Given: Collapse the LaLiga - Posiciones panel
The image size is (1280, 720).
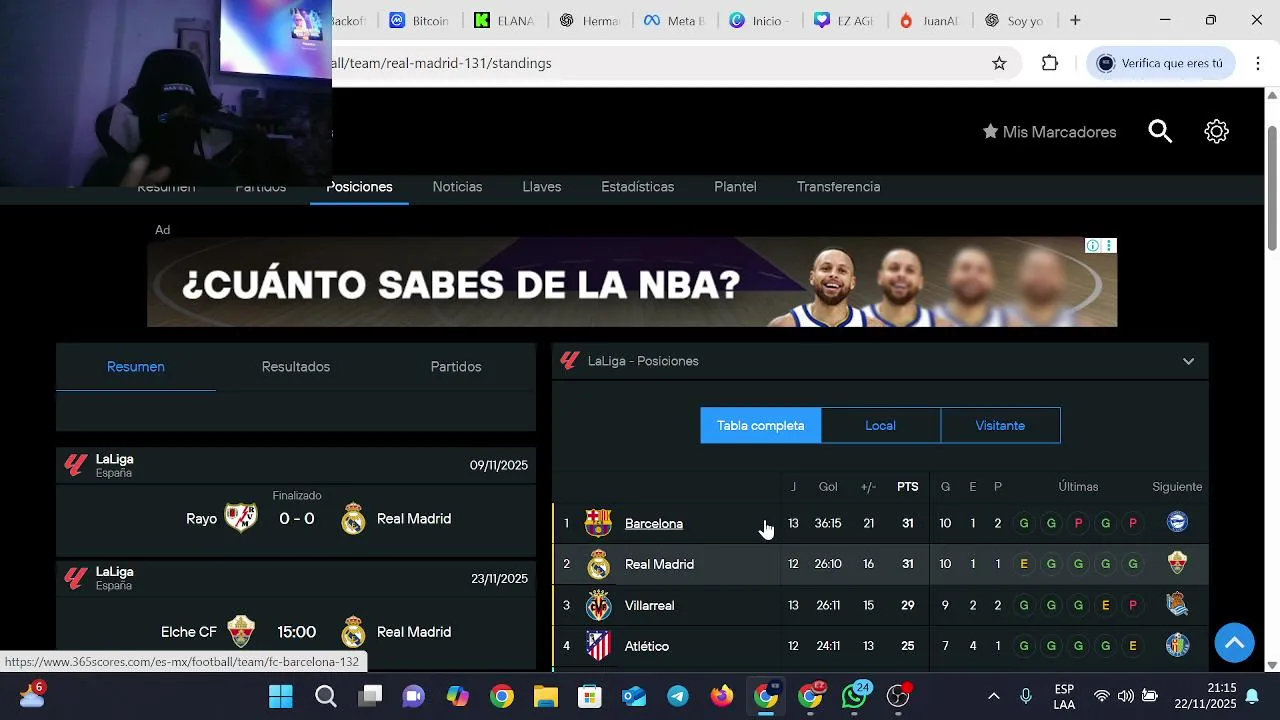Looking at the screenshot, I should (1188, 361).
